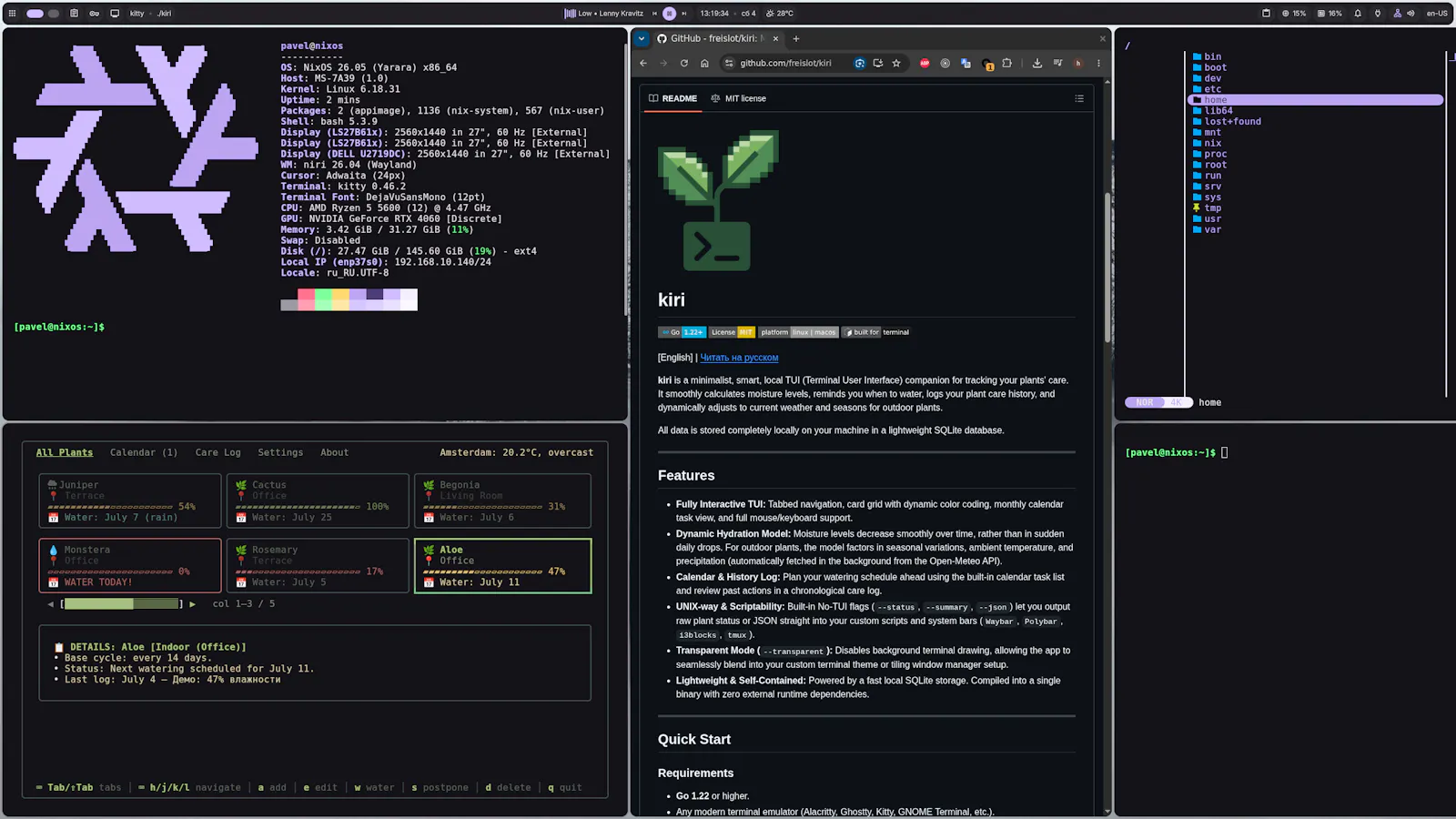The image size is (1456, 819).
Task: Open the browser profile avatar
Action: 1078,63
